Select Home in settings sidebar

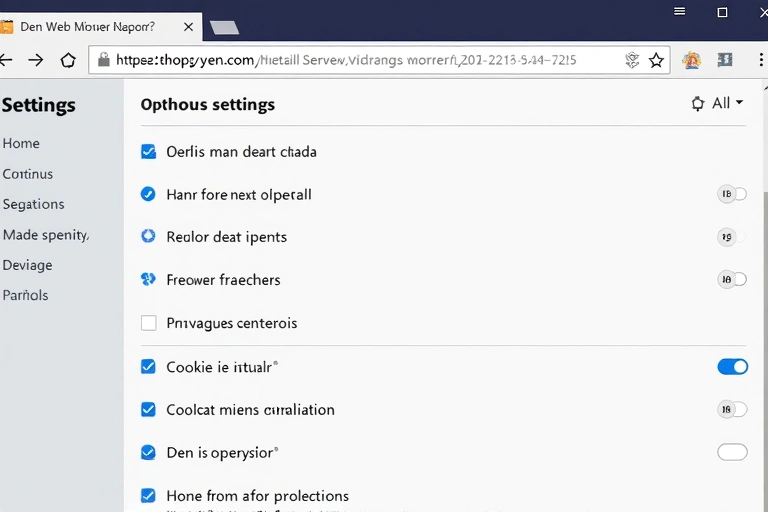[x=21, y=144]
